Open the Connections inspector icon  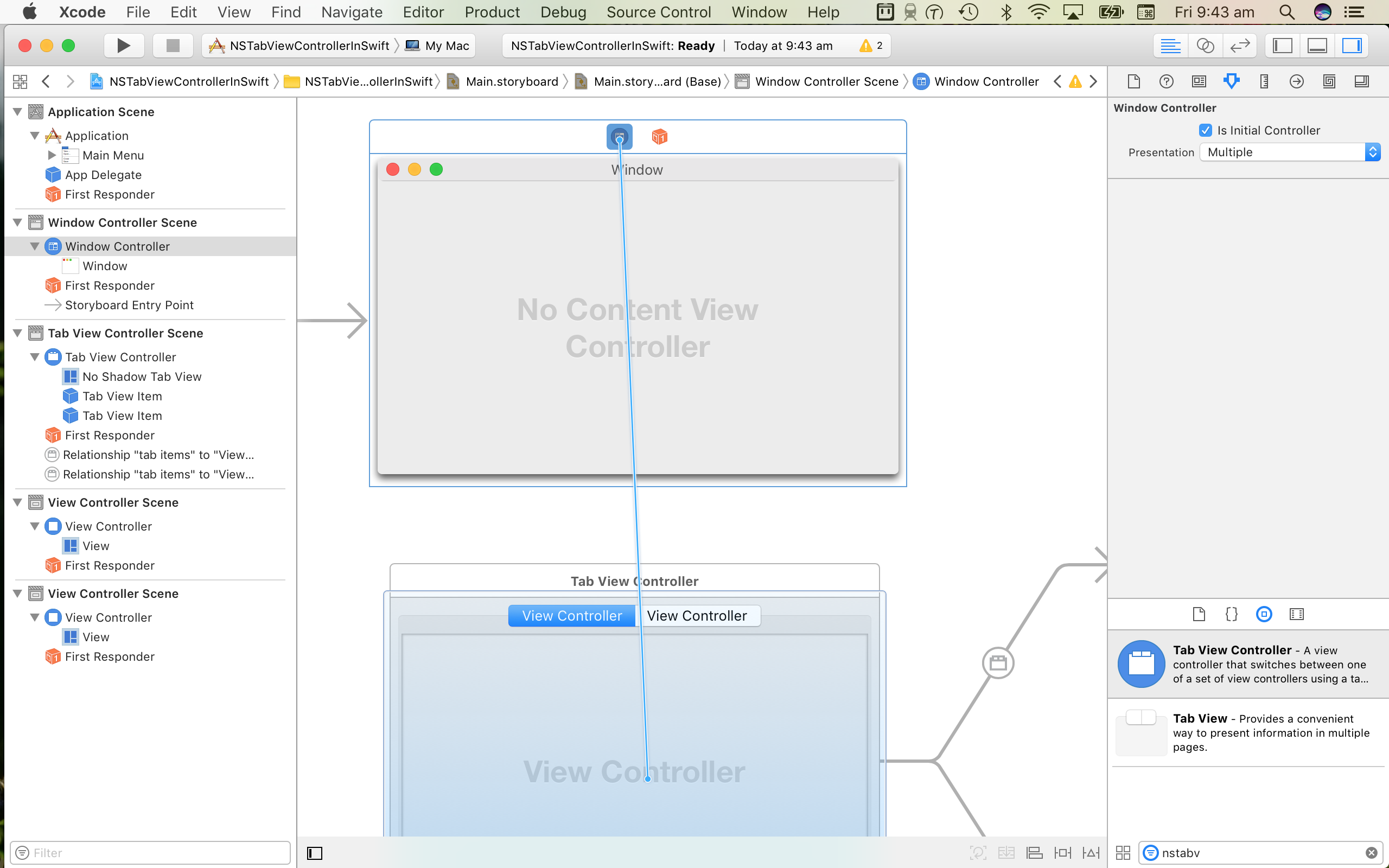[1296, 81]
